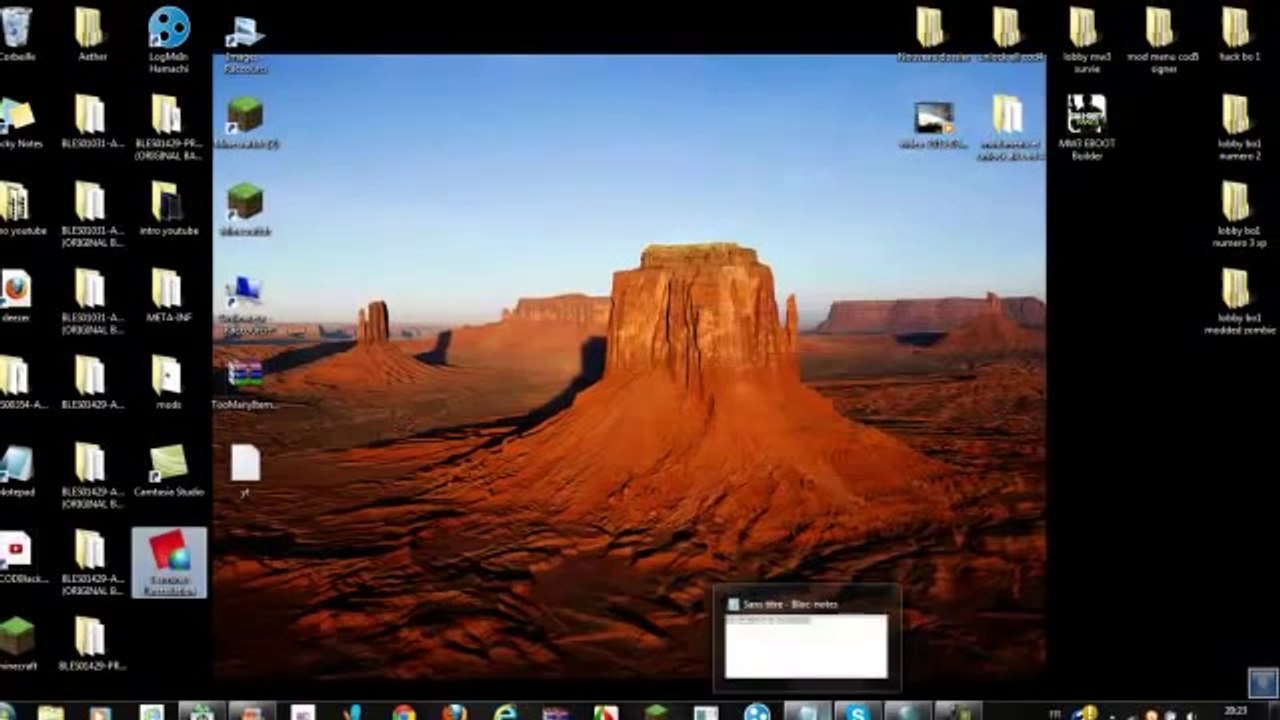Select the Nouveau dossier folder

point(932,35)
